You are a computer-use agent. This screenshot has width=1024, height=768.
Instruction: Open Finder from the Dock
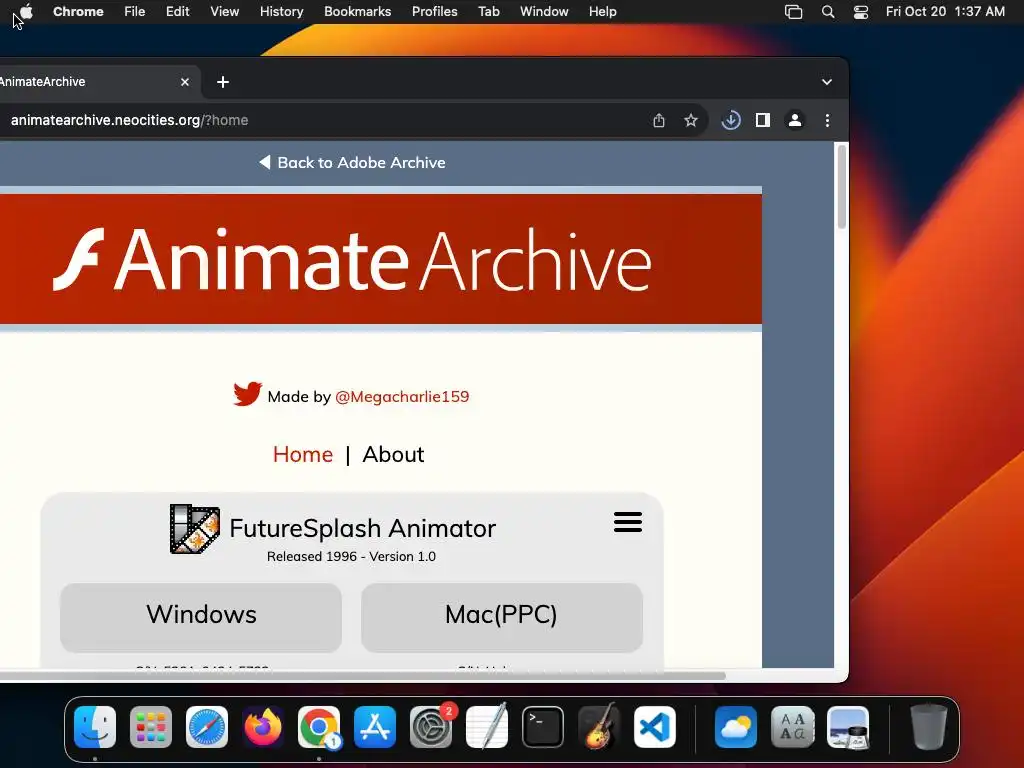[95, 727]
